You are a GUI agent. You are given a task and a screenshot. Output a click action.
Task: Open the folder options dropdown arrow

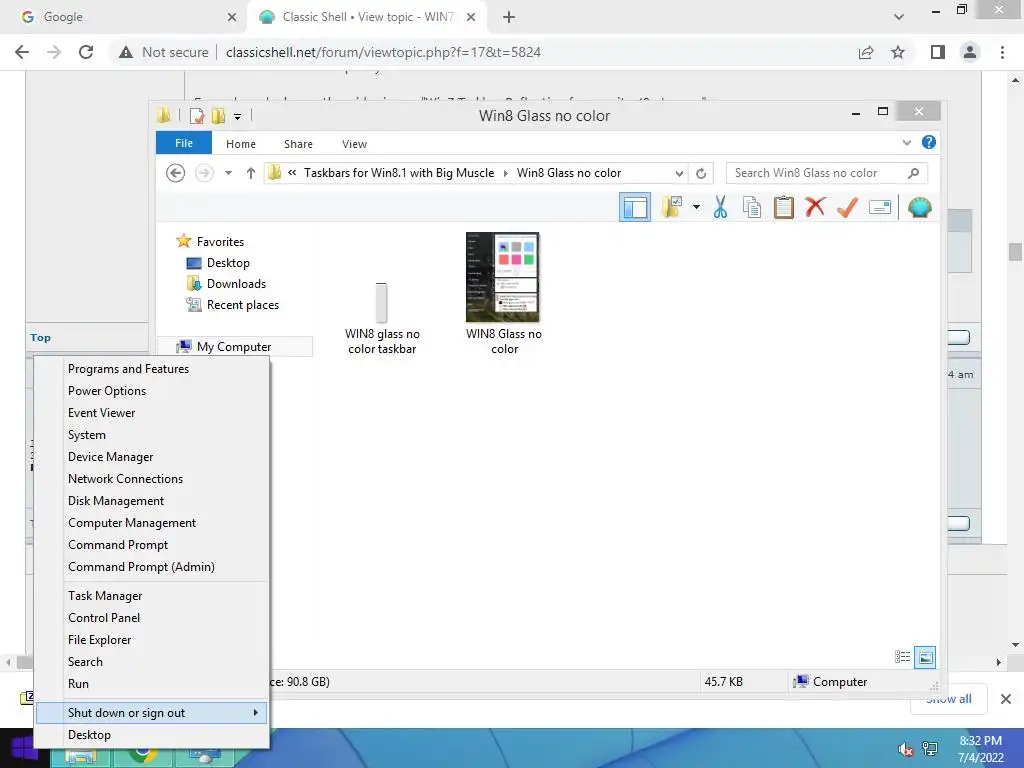696,208
